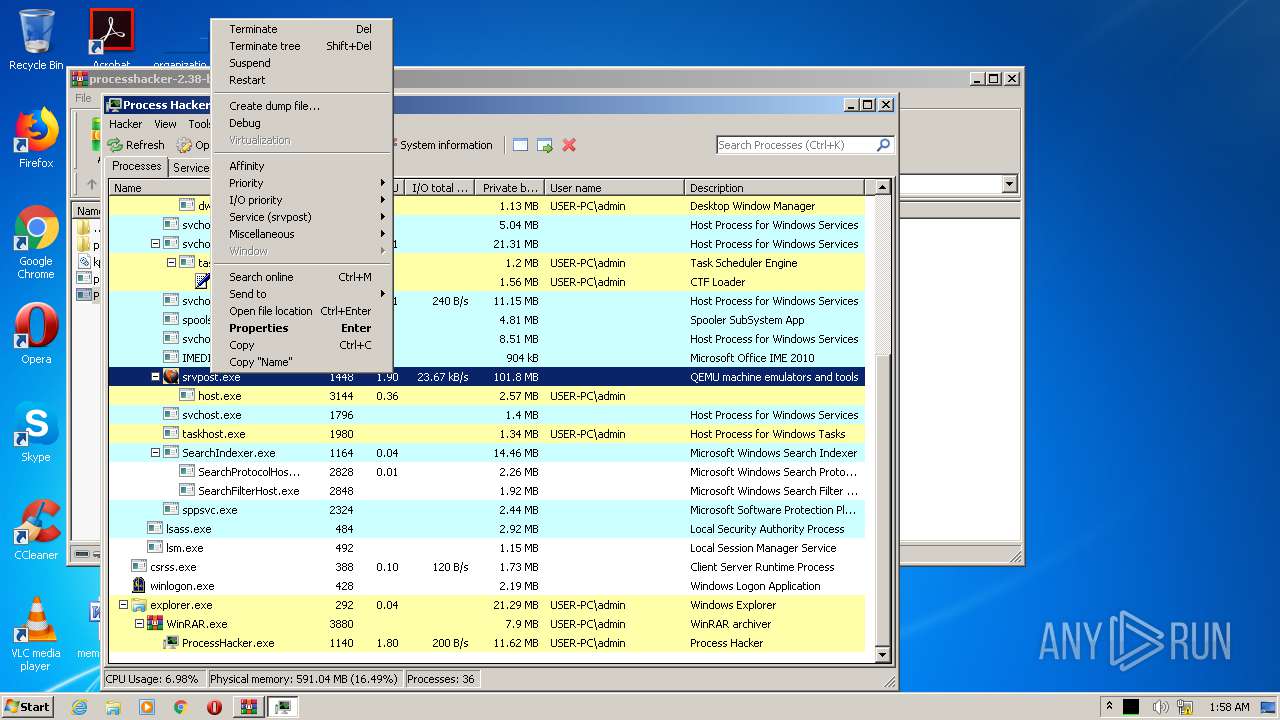Open the Send to submenu
This screenshot has width=1280, height=720.
point(301,294)
